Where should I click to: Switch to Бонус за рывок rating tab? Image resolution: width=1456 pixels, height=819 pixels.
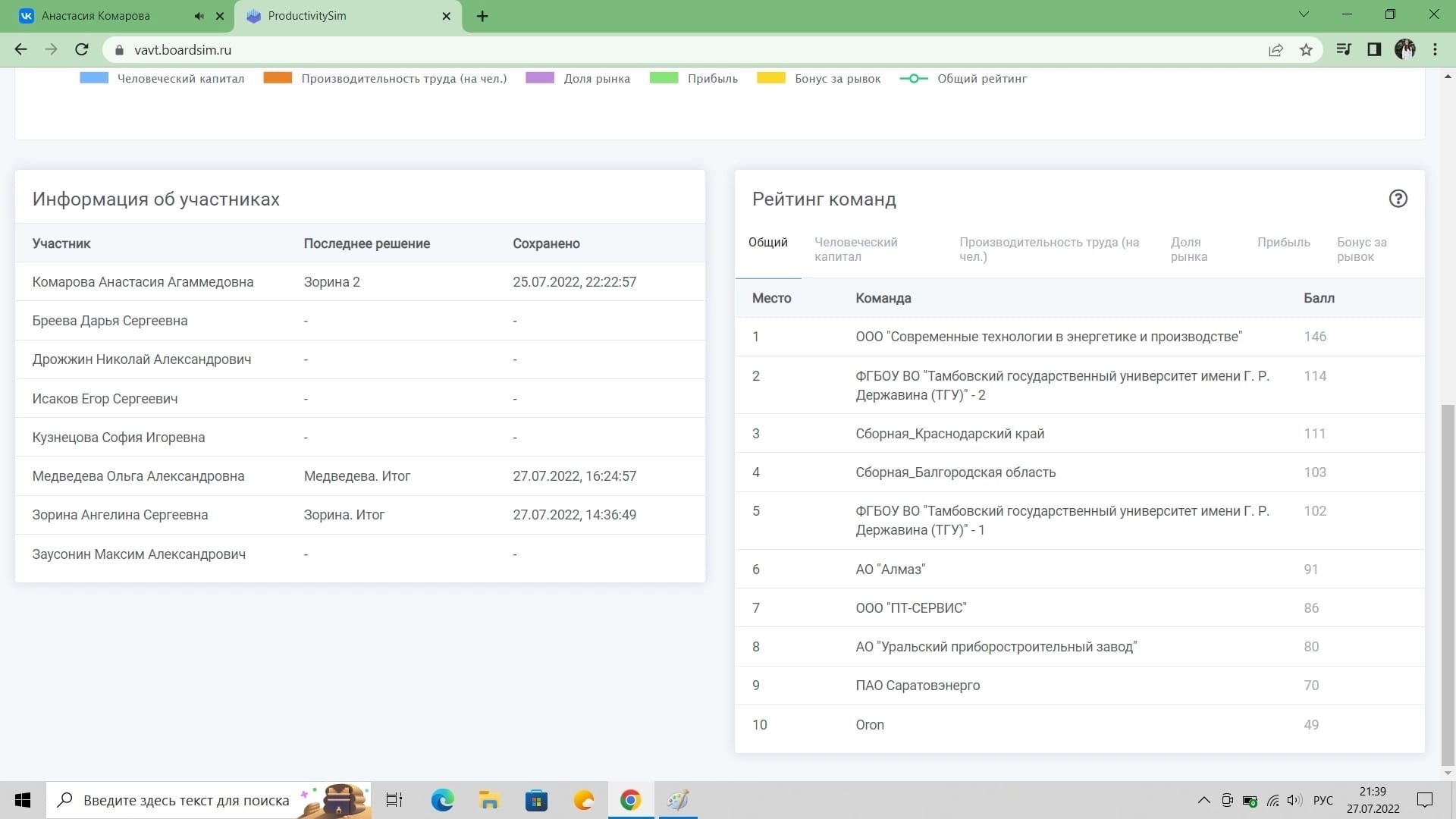(1361, 249)
